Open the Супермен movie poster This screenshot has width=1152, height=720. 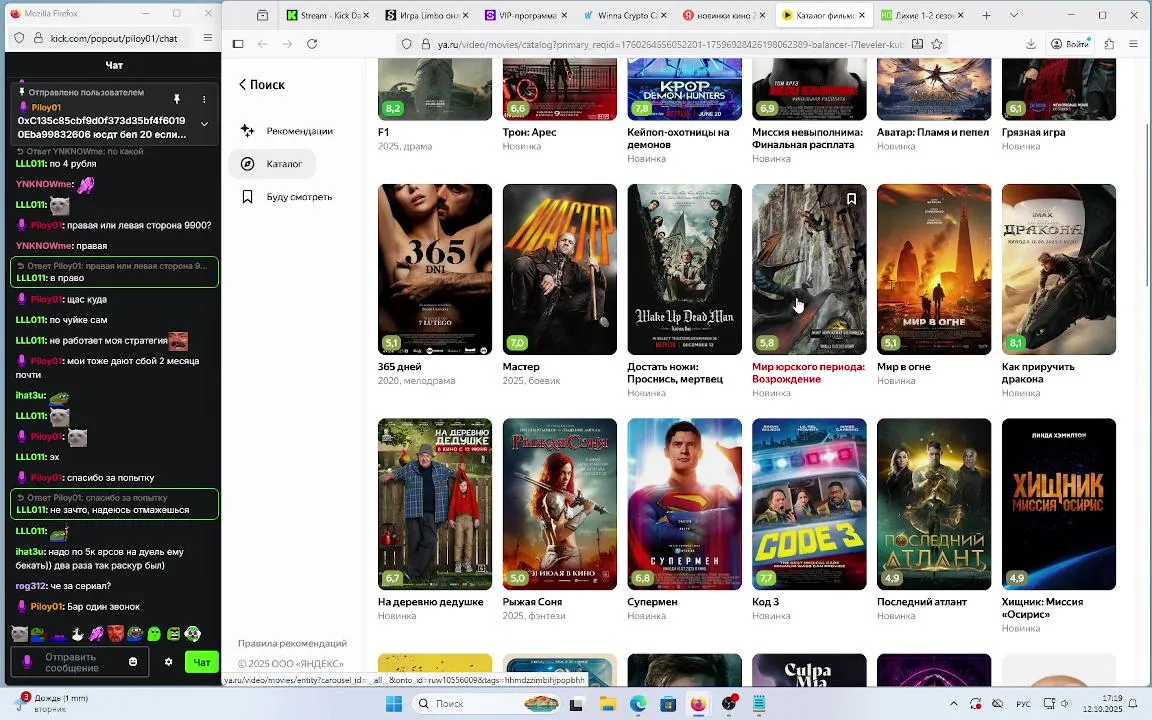(685, 504)
